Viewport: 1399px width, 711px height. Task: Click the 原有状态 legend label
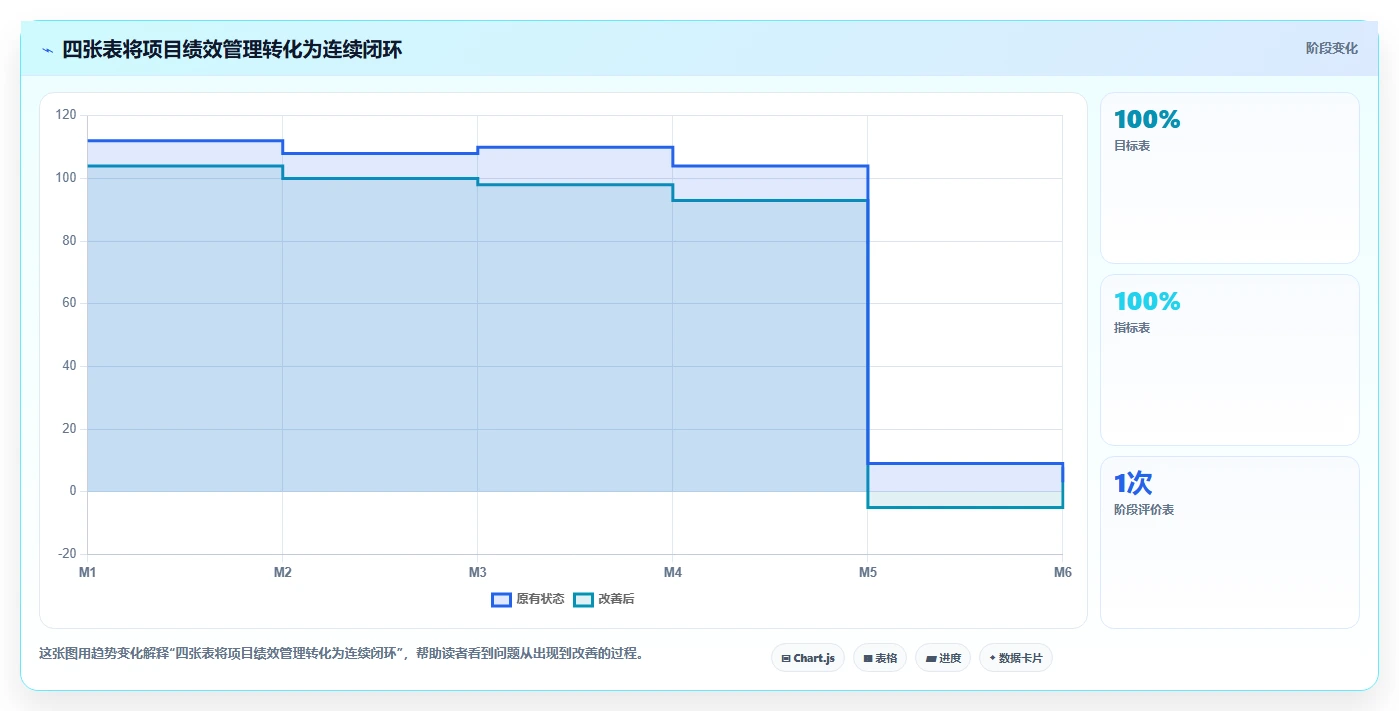pyautogui.click(x=540, y=599)
